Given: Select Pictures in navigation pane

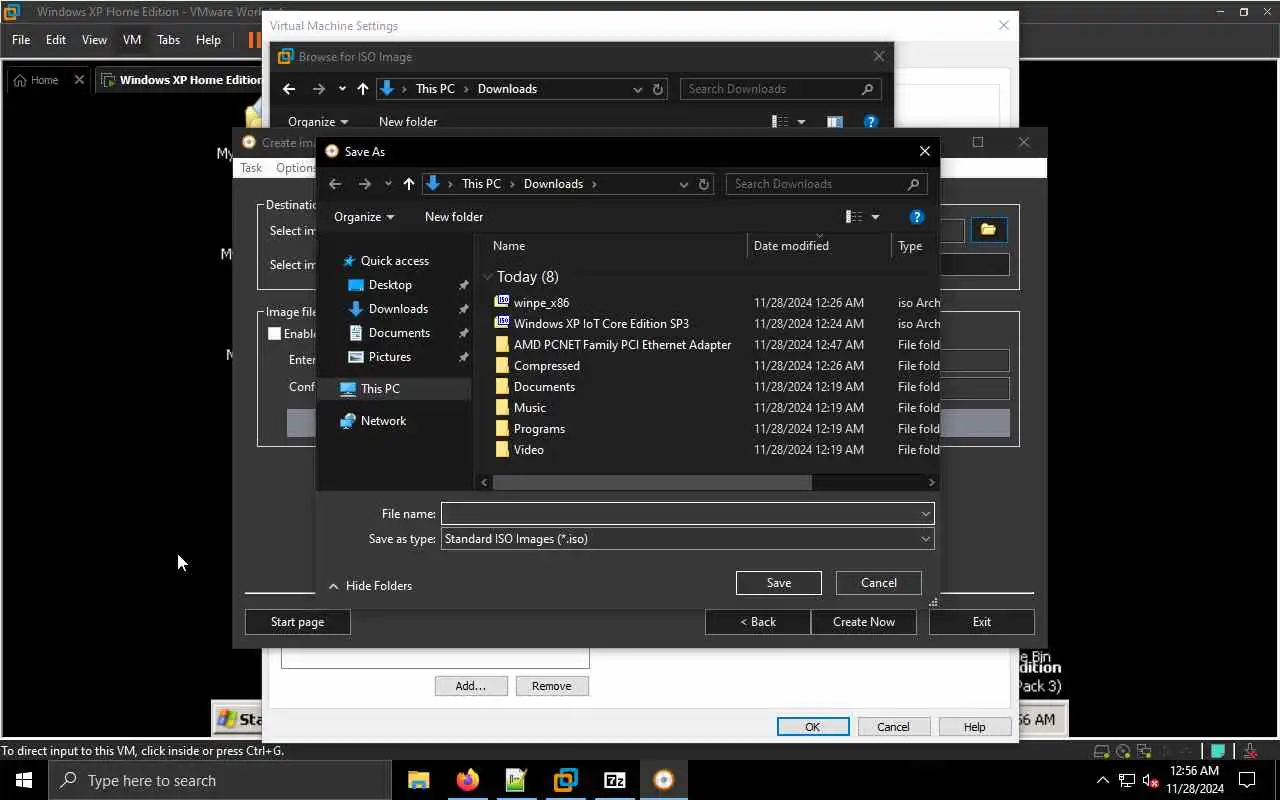Looking at the screenshot, I should point(390,357).
